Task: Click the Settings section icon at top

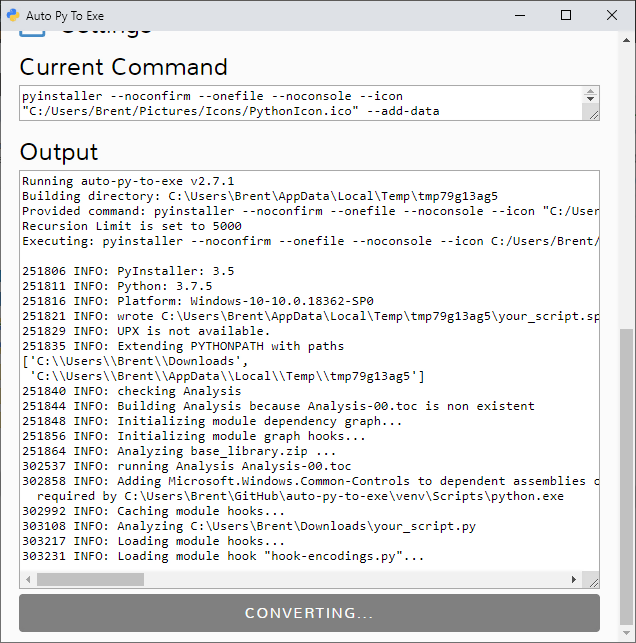Action: click(33, 32)
